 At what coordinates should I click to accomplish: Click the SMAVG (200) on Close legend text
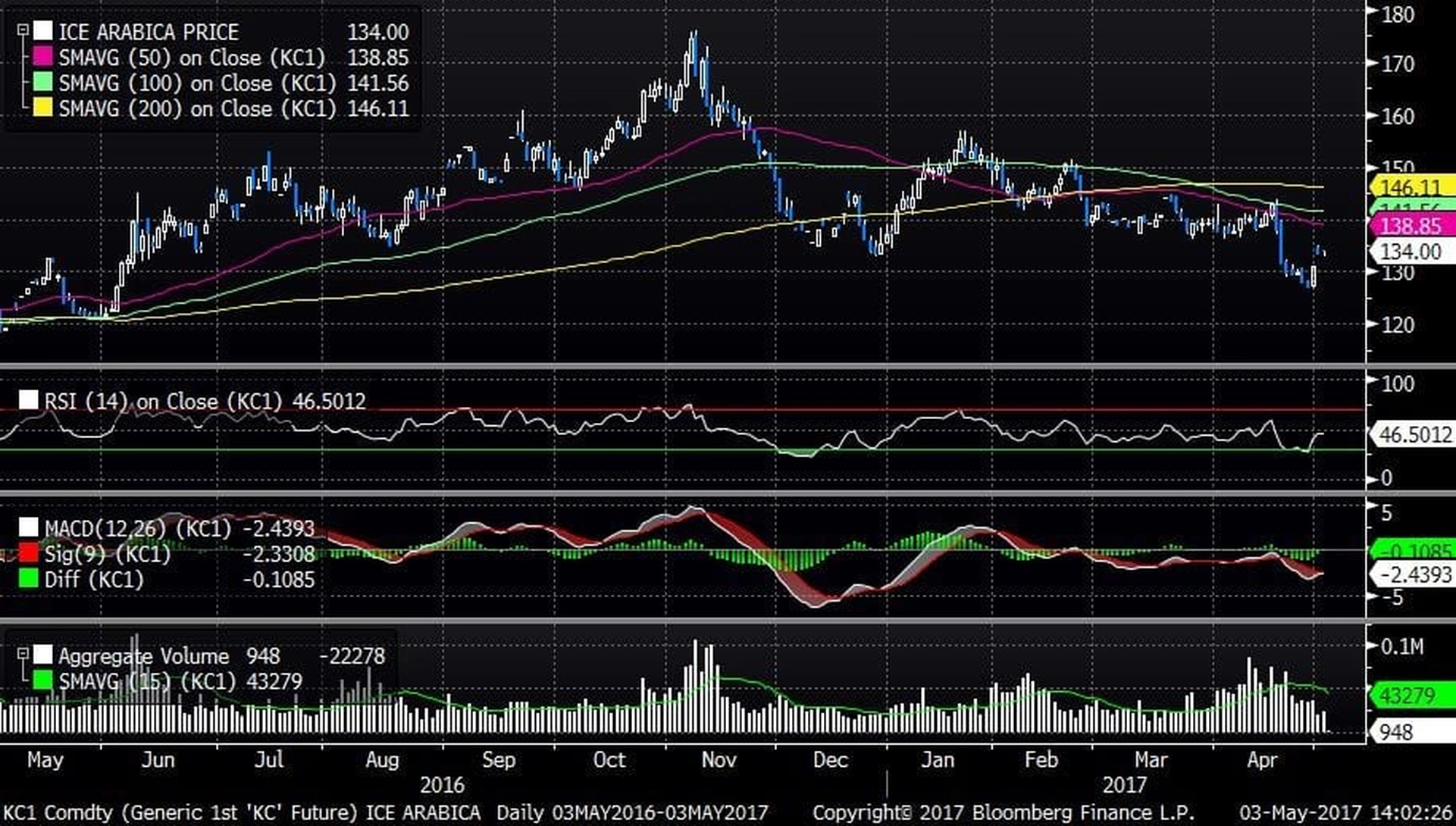click(197, 108)
